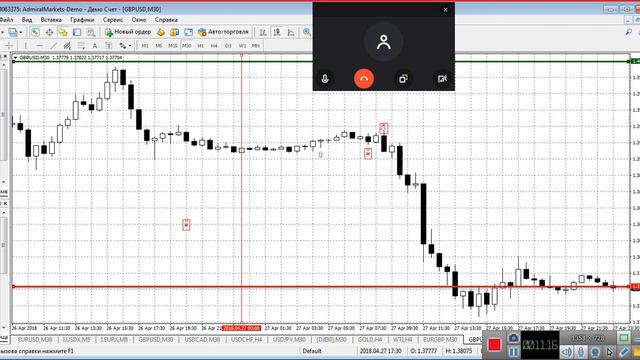Open the Вид menu
Screen dimensions: 640x360
[x=27, y=20]
